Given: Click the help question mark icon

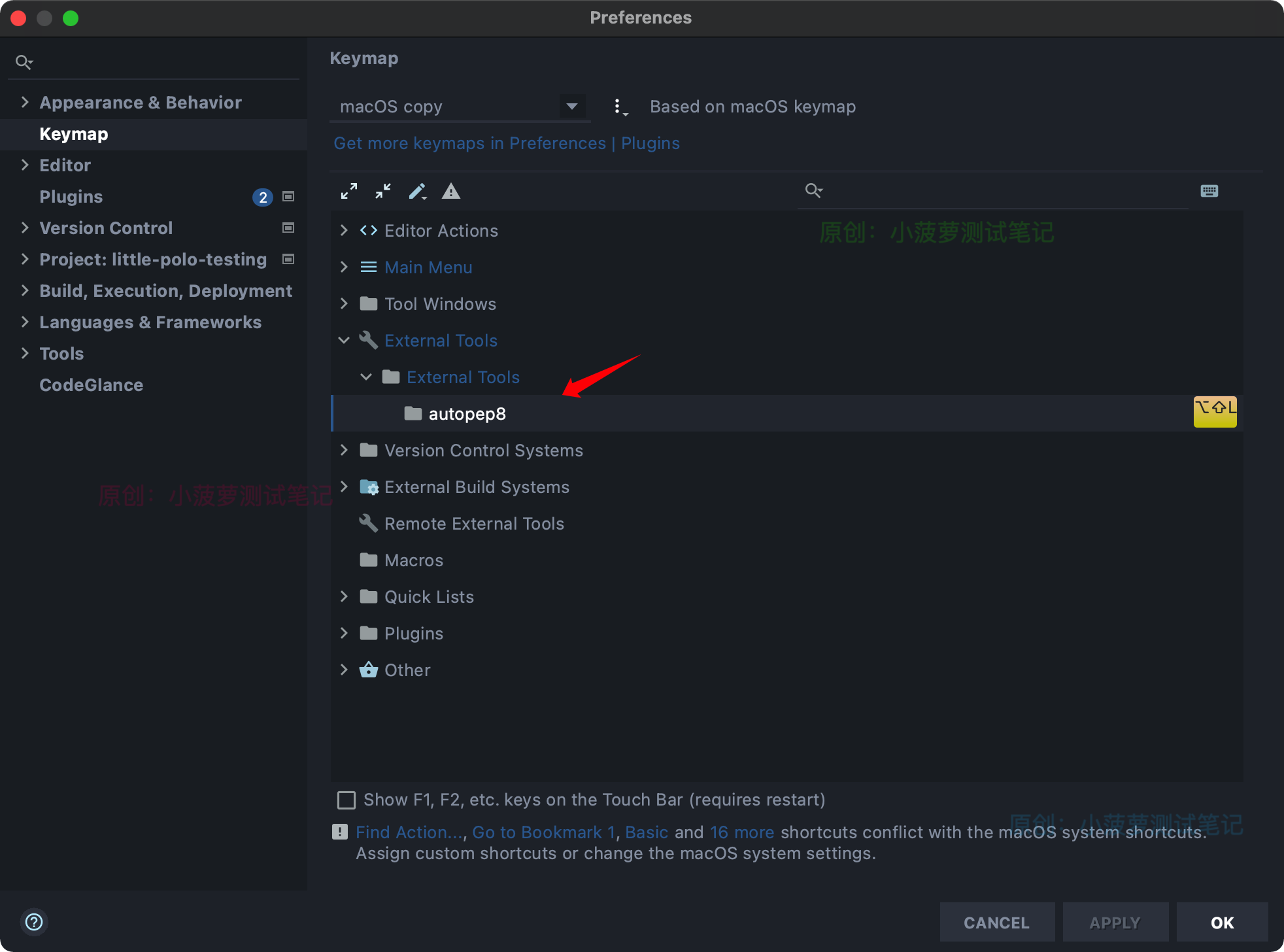Looking at the screenshot, I should pyautogui.click(x=34, y=922).
